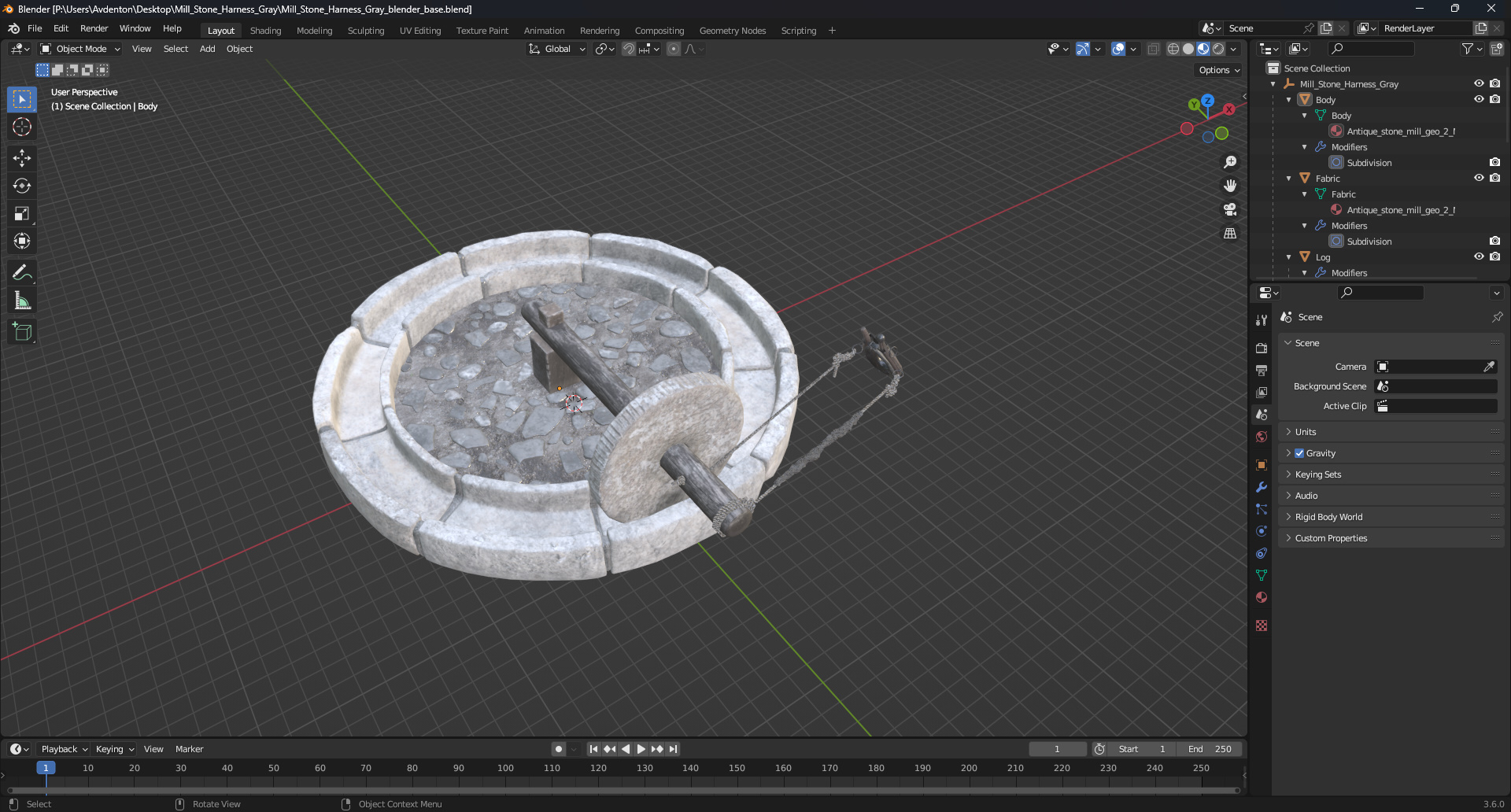Image resolution: width=1511 pixels, height=812 pixels.
Task: Toggle camera view icon in viewport
Action: click(x=1230, y=209)
